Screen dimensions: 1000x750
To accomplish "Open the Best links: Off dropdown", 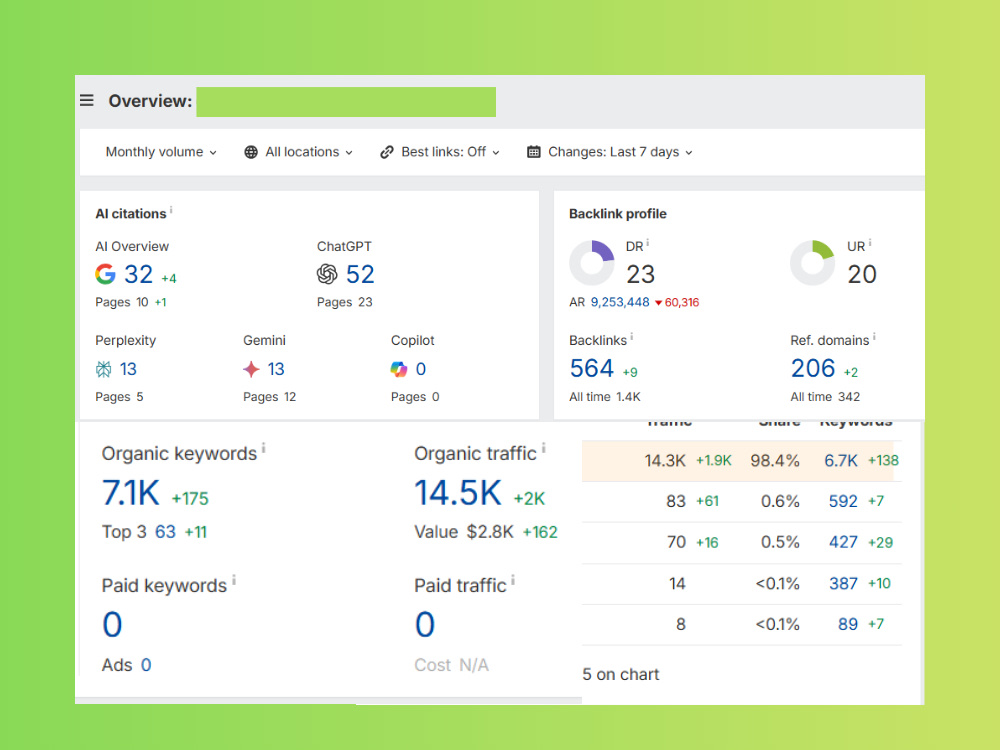I will click(440, 152).
